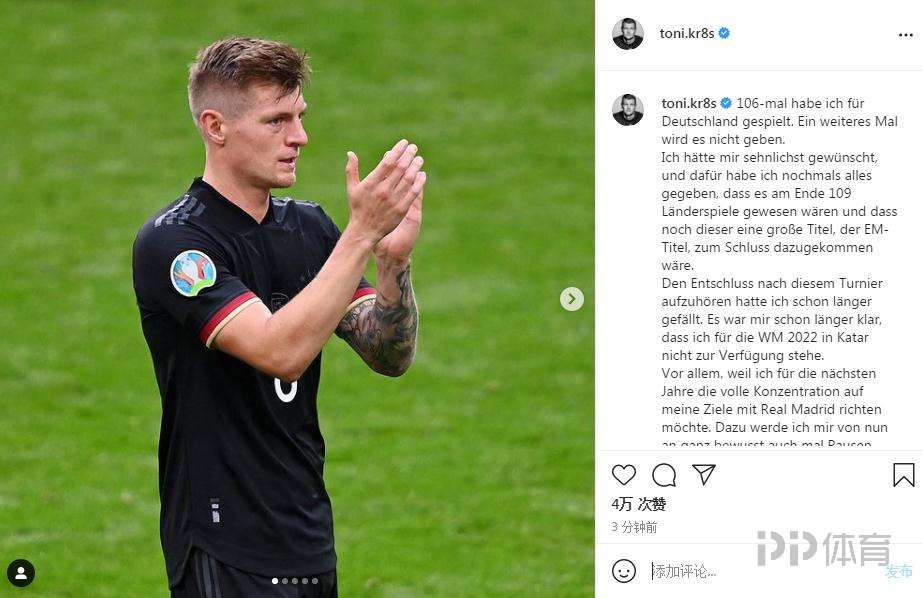
Task: Click the verified badge in the header
Action: [724, 34]
